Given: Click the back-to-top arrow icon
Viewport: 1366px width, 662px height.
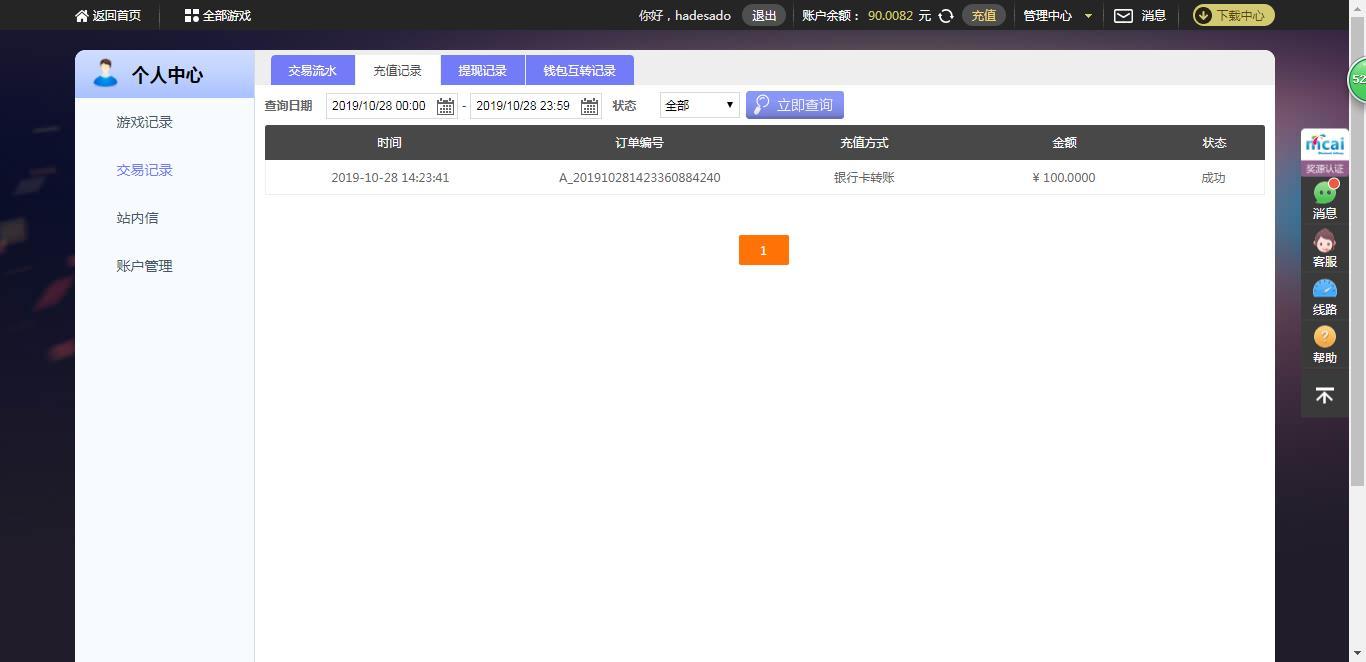Looking at the screenshot, I should pyautogui.click(x=1325, y=396).
